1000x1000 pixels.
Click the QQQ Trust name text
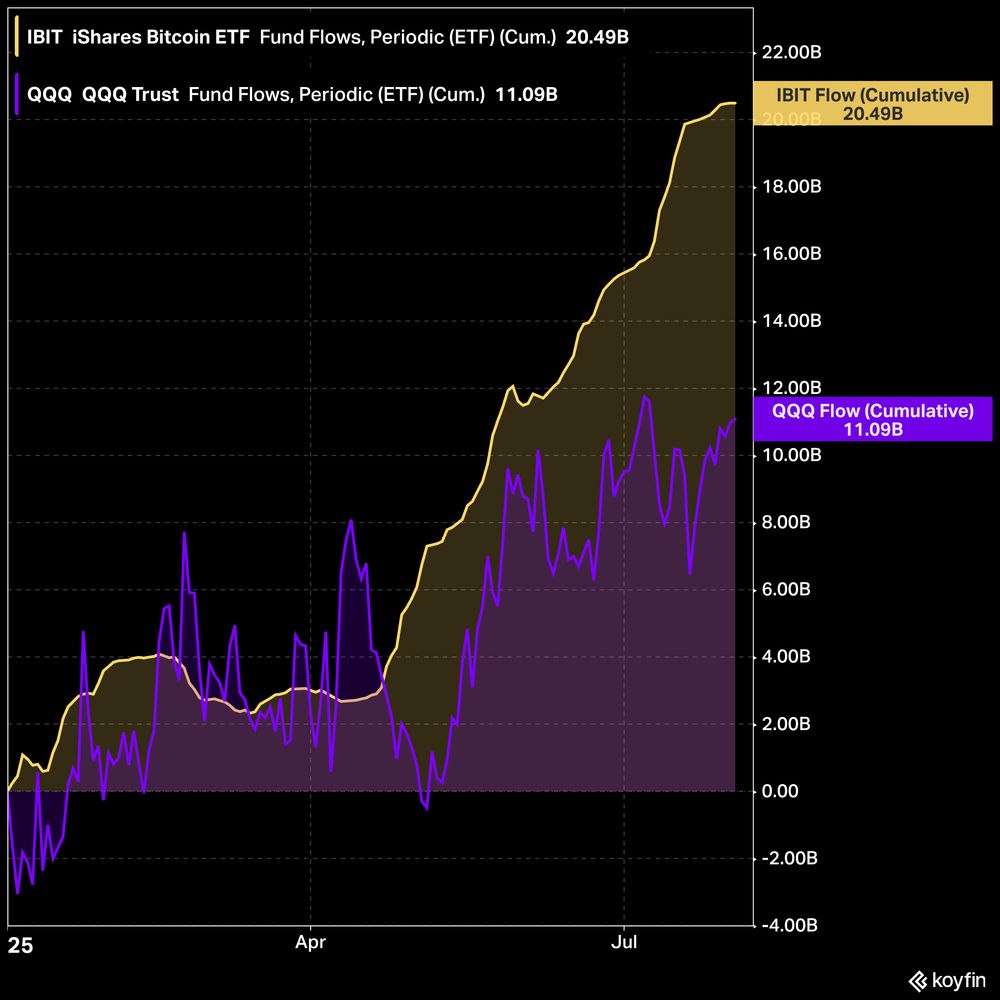click(x=131, y=94)
